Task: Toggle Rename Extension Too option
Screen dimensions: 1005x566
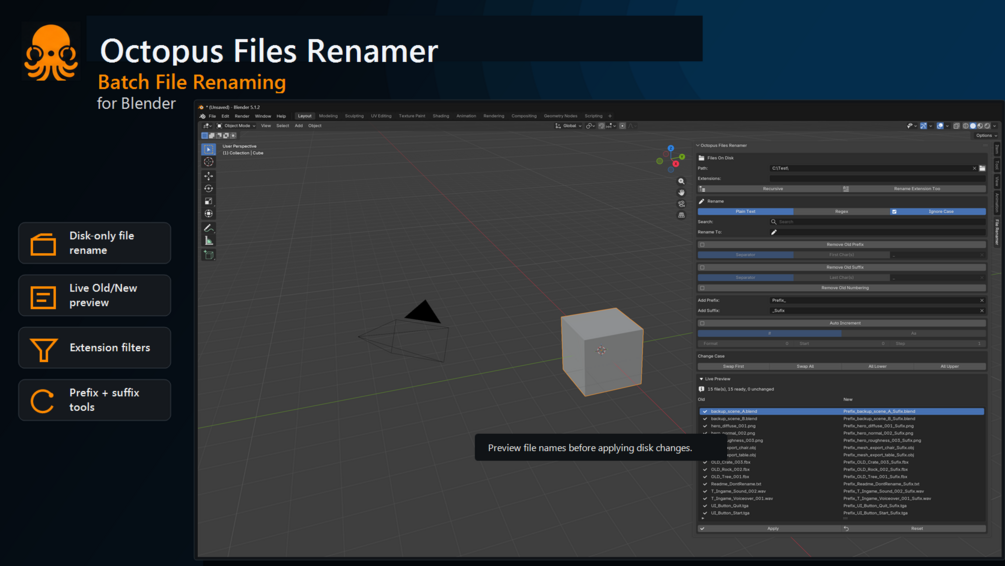Action: click(914, 189)
